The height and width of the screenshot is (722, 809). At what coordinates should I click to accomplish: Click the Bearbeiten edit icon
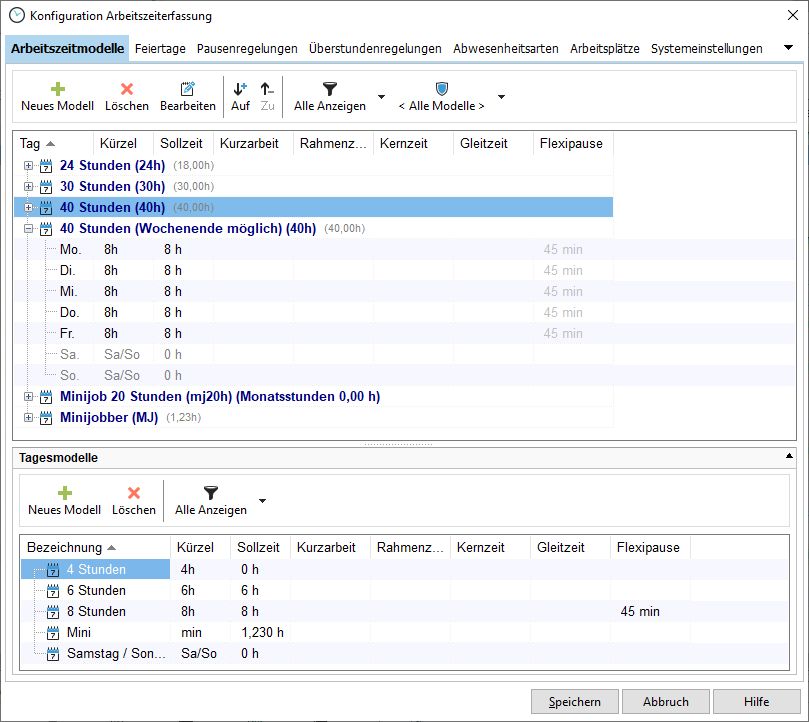pyautogui.click(x=188, y=89)
